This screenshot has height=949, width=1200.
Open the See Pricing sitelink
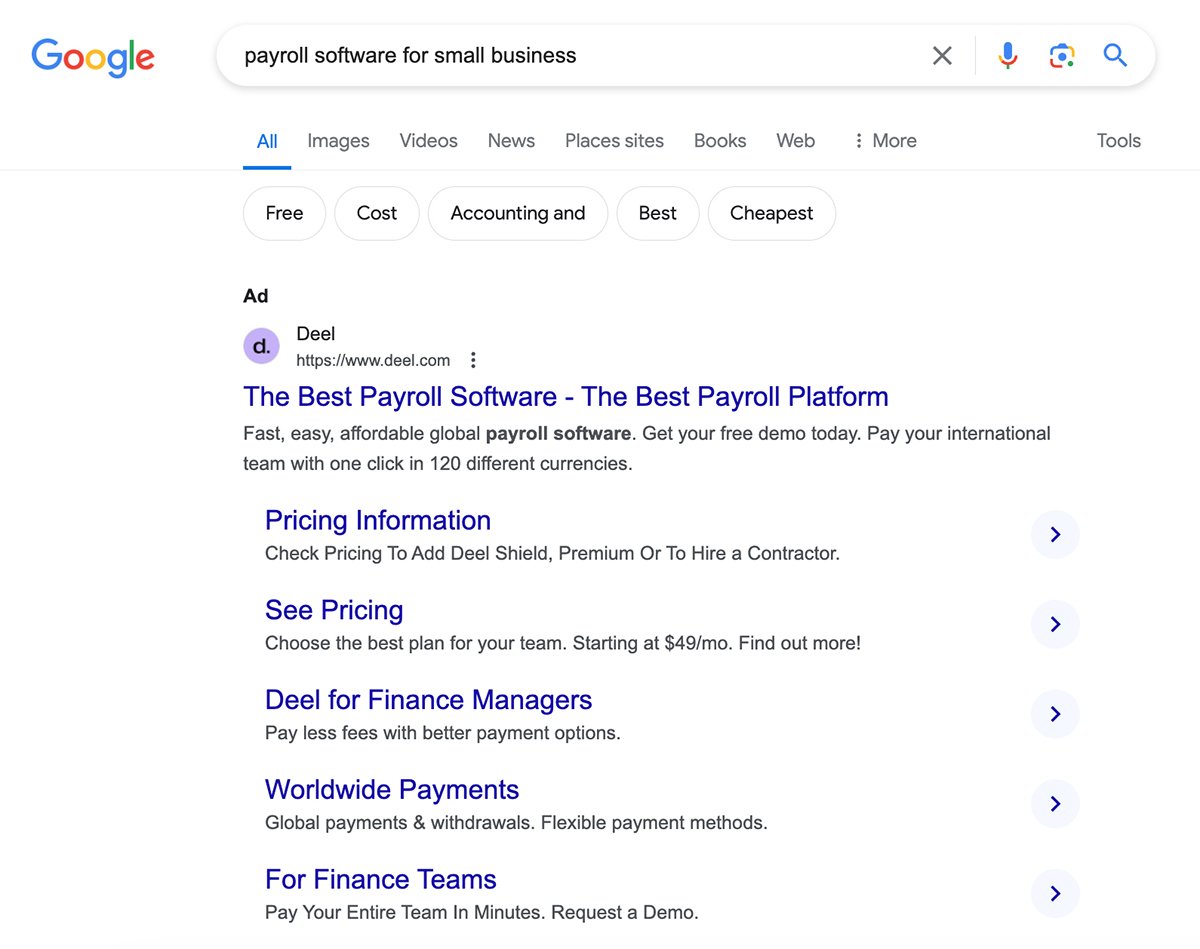(334, 610)
